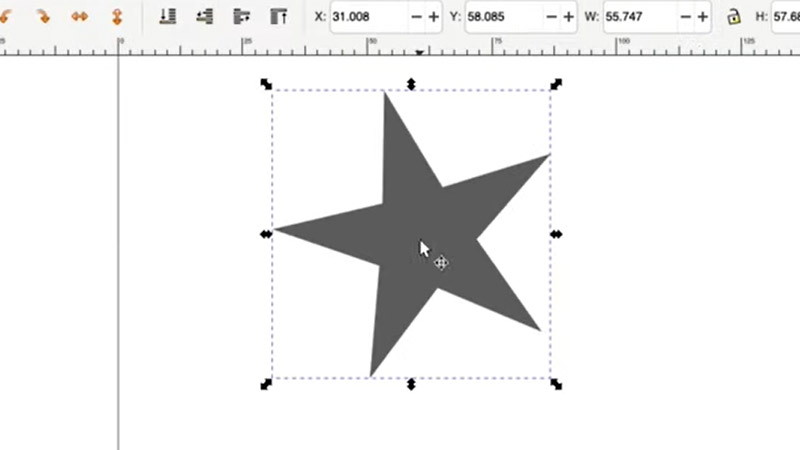Viewport: 800px width, 450px height.
Task: Click the ruler label 75
Action: click(498, 41)
